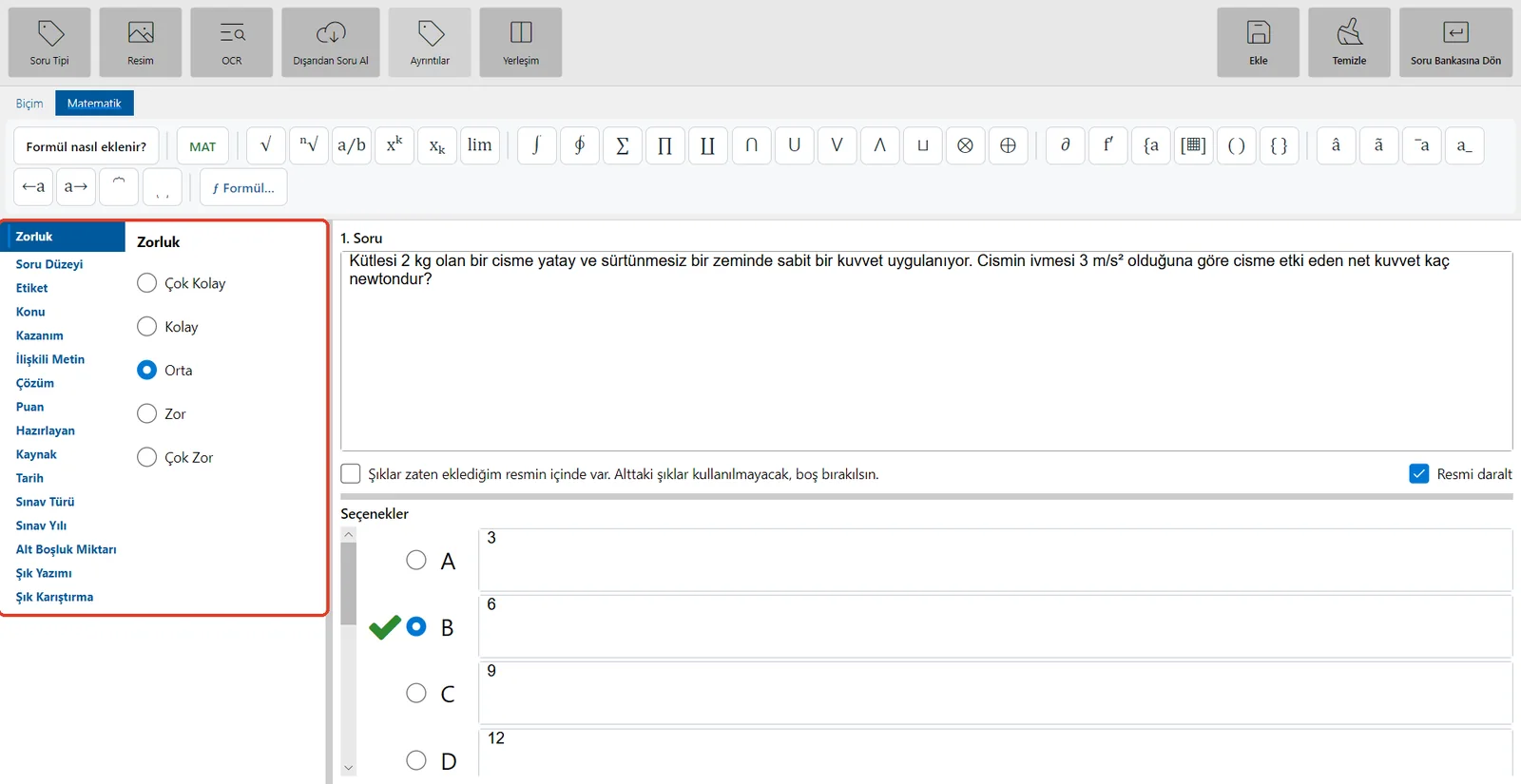
Task: Insert the partial derivative symbol
Action: click(1066, 145)
